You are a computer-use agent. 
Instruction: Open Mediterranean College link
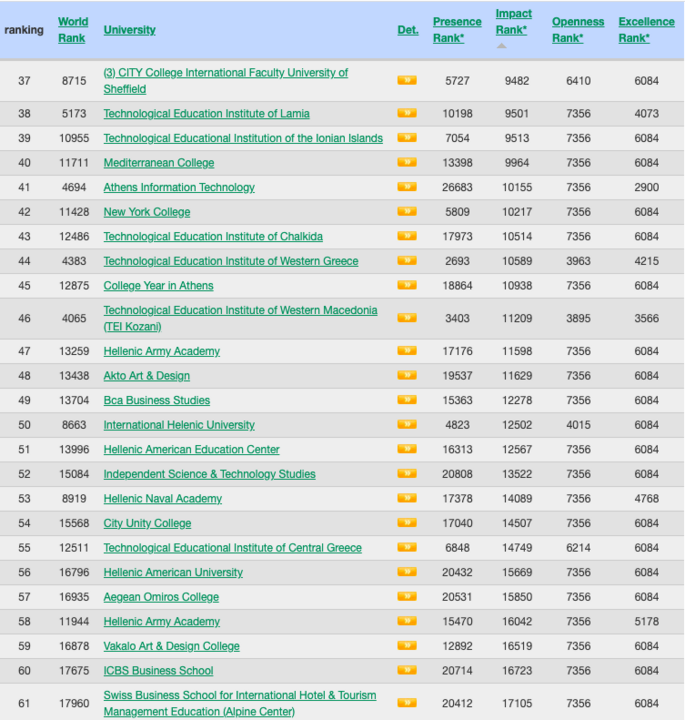(x=158, y=163)
